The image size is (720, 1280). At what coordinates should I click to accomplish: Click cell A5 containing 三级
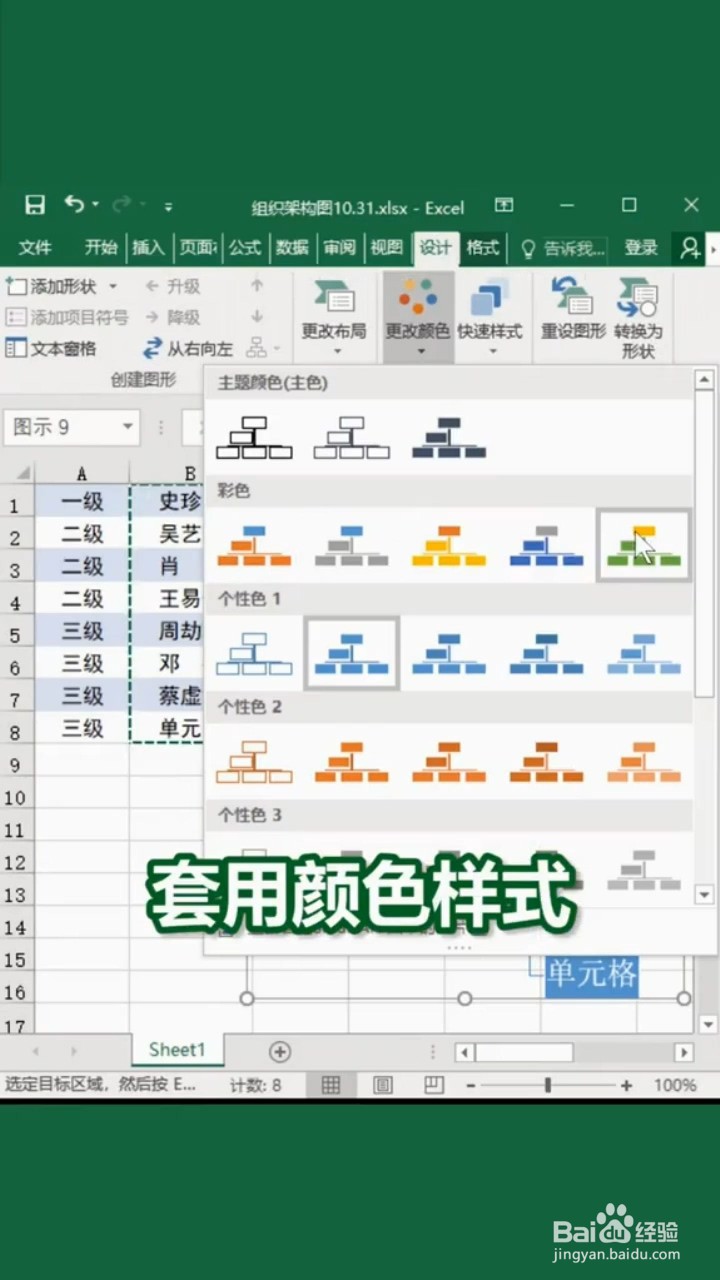(x=82, y=632)
